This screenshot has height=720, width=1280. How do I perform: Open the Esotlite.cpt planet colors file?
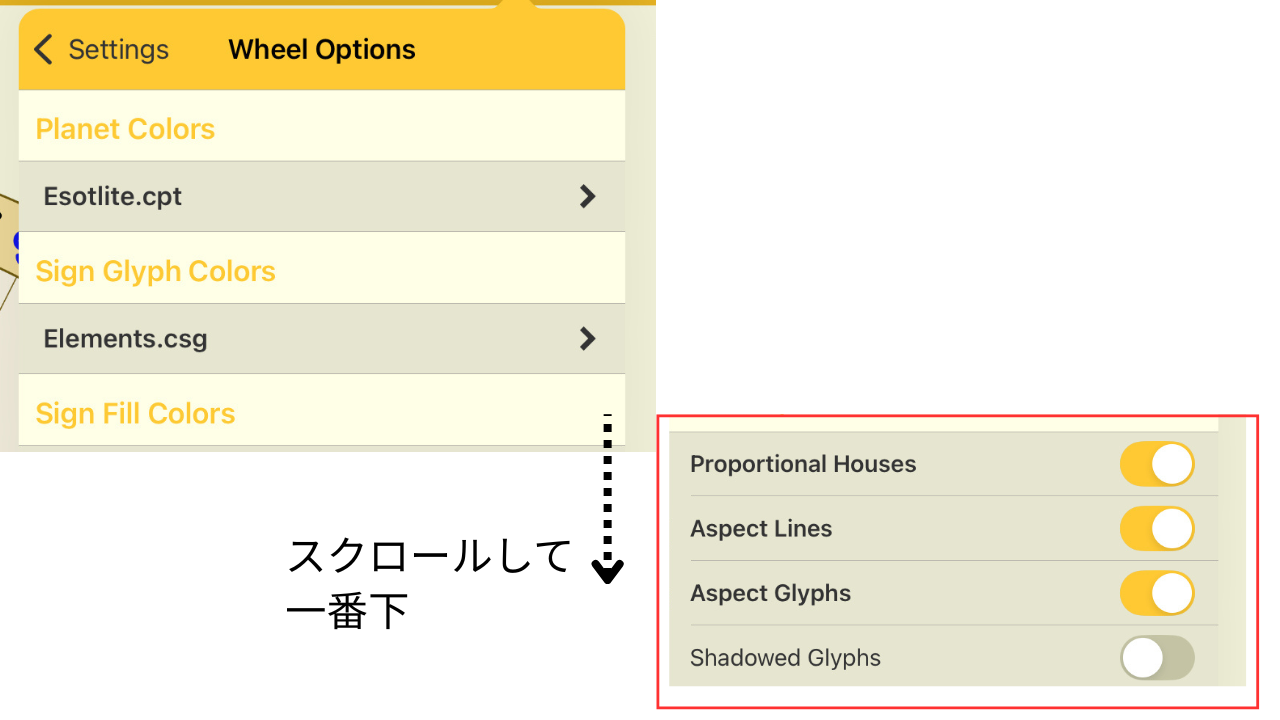pos(113,196)
